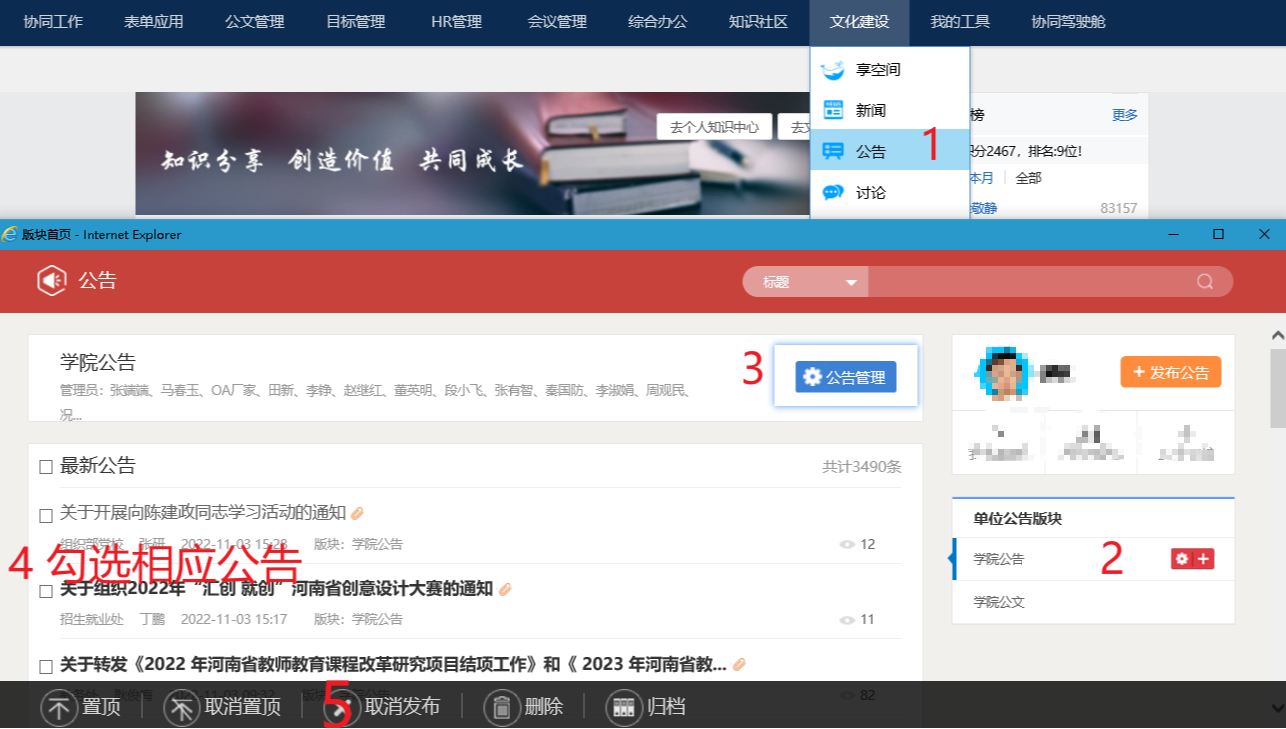This screenshot has width=1286, height=729.
Task: Click the scrollbar down arrow
Action: [1277, 708]
